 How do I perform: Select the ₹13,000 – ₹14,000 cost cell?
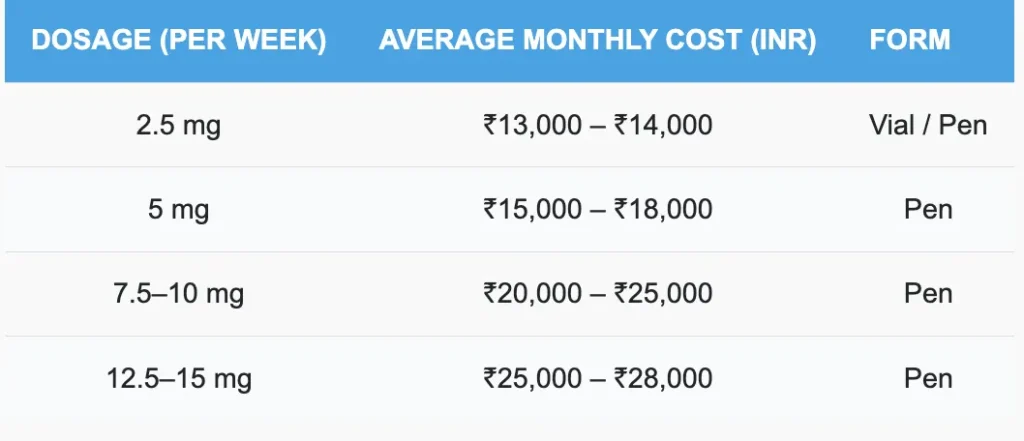click(597, 125)
